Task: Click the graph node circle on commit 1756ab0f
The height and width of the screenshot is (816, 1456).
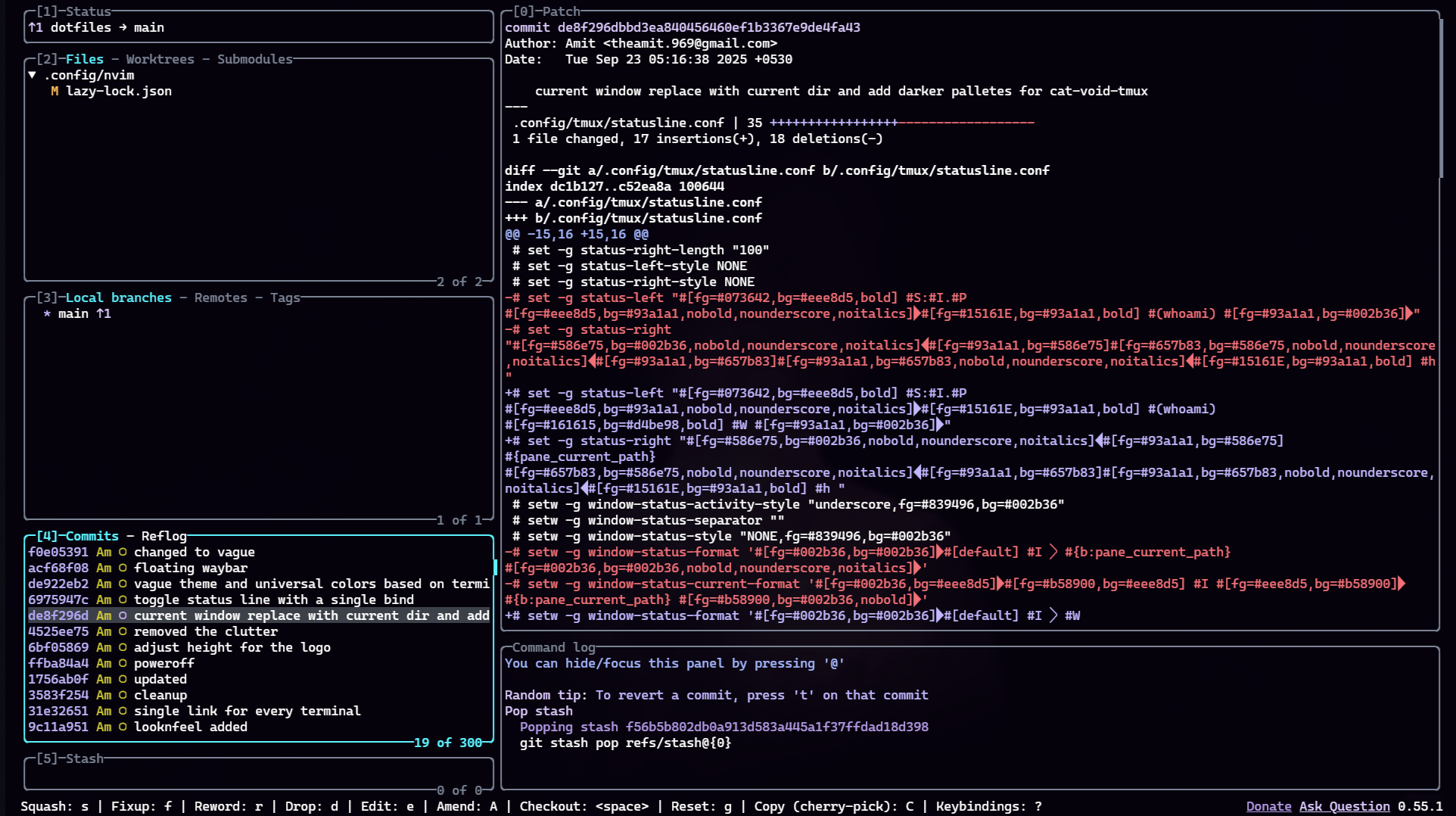Action: [123, 679]
